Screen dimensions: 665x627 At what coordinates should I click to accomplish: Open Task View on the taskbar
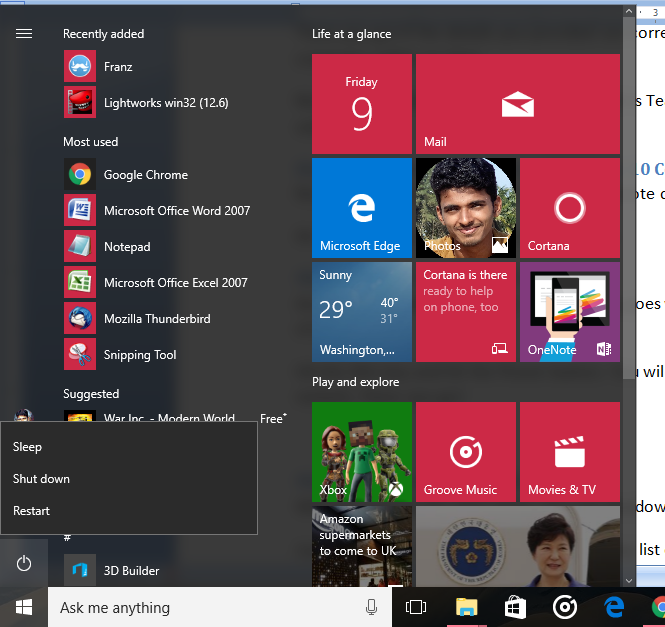[x=416, y=607]
